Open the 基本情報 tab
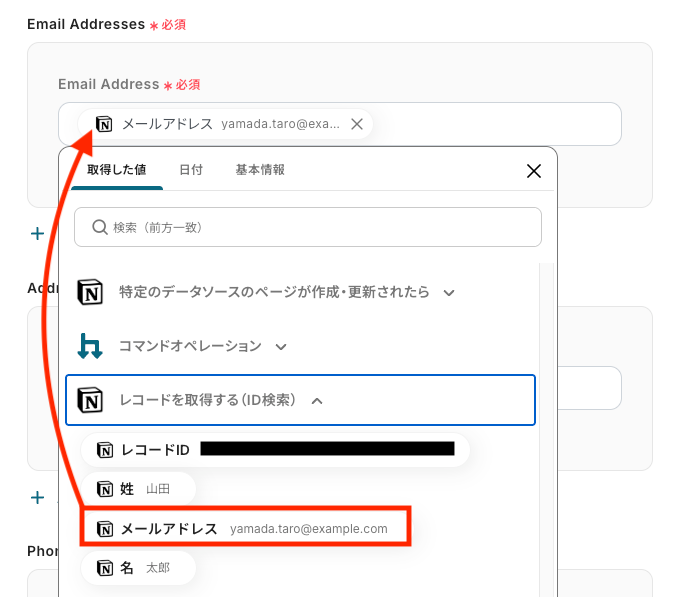The height and width of the screenshot is (597, 681). coord(260,170)
